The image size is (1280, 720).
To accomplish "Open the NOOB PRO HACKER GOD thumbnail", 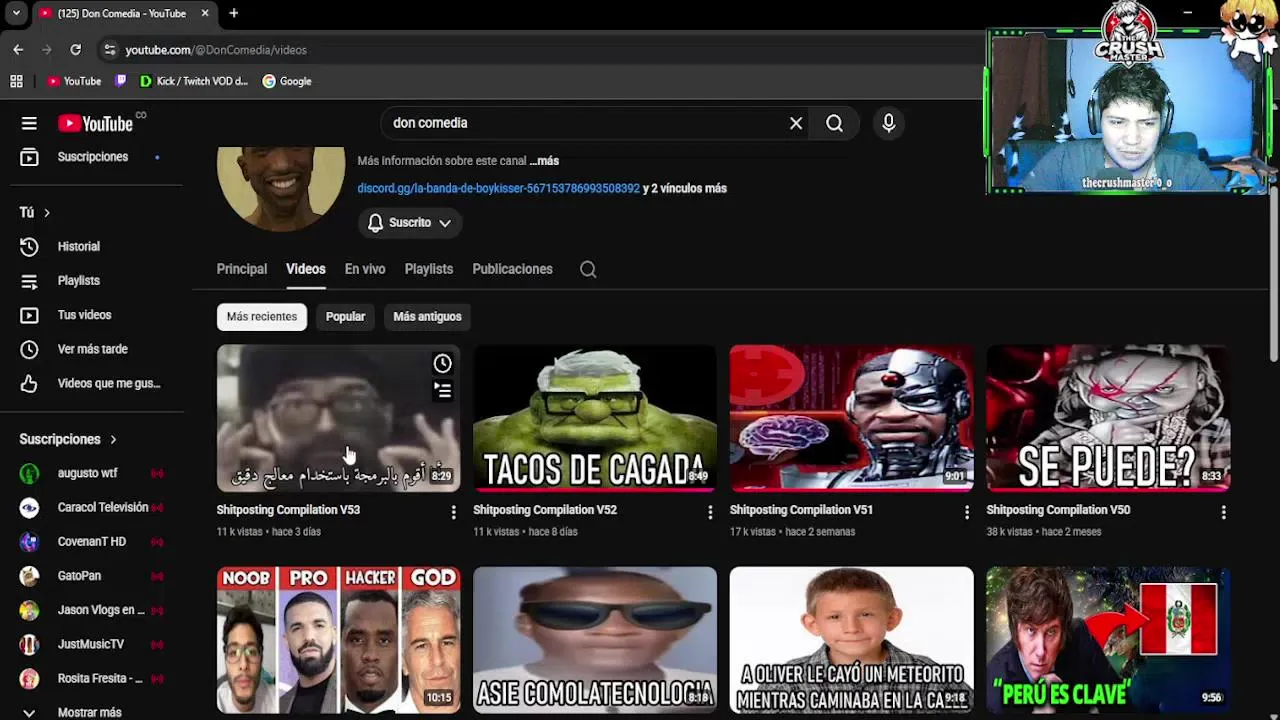I will coord(338,639).
